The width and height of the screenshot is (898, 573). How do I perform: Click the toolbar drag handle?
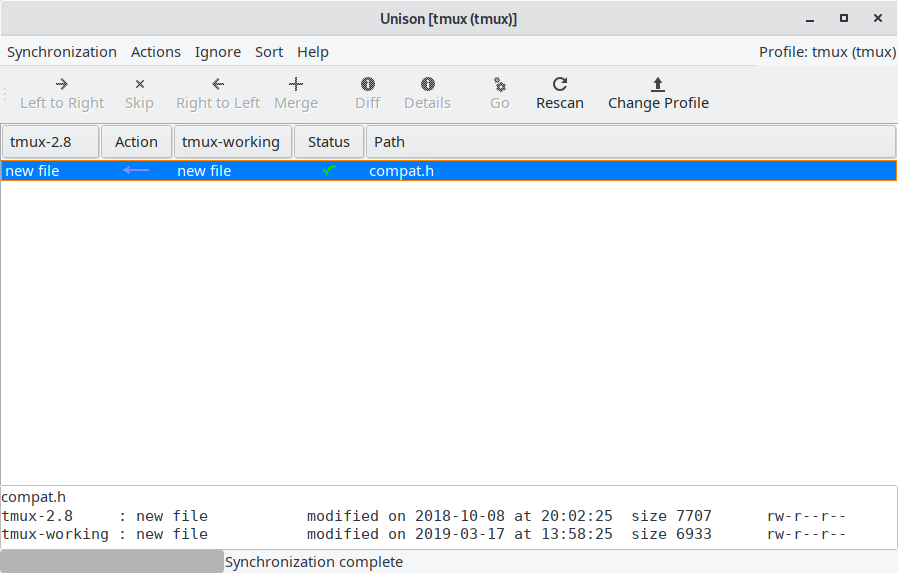tap(5, 94)
